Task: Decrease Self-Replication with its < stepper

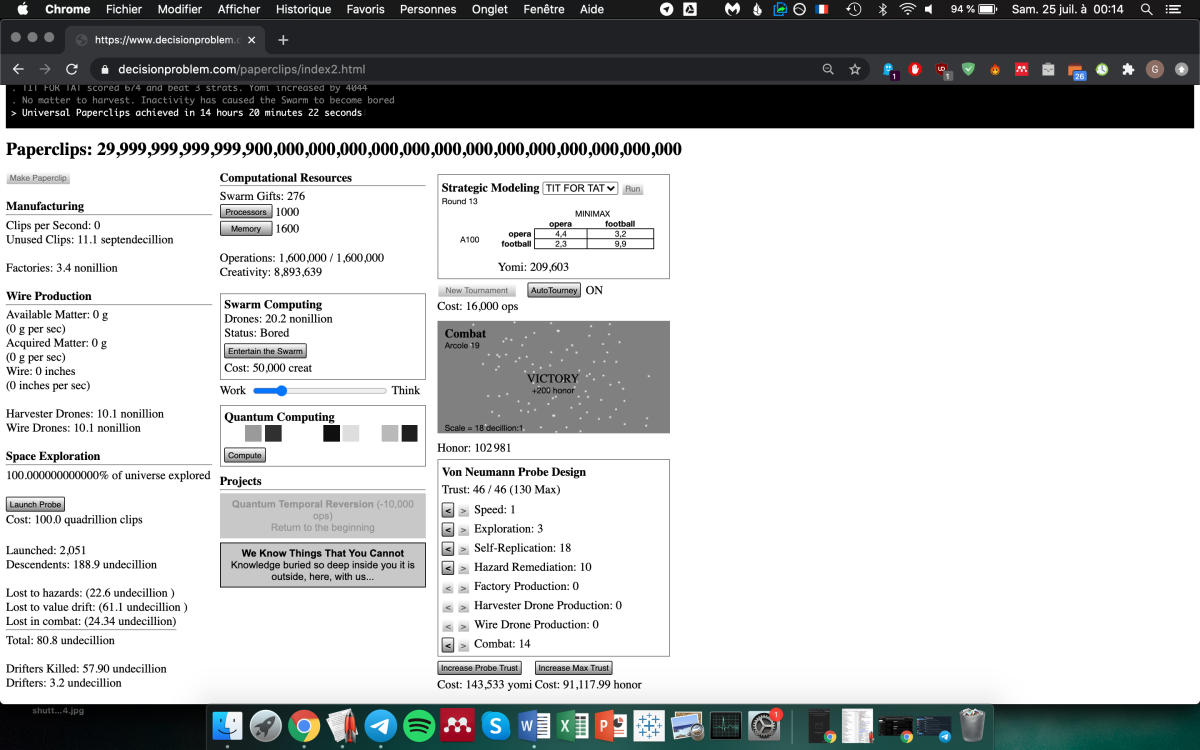Action: pyautogui.click(x=447, y=548)
